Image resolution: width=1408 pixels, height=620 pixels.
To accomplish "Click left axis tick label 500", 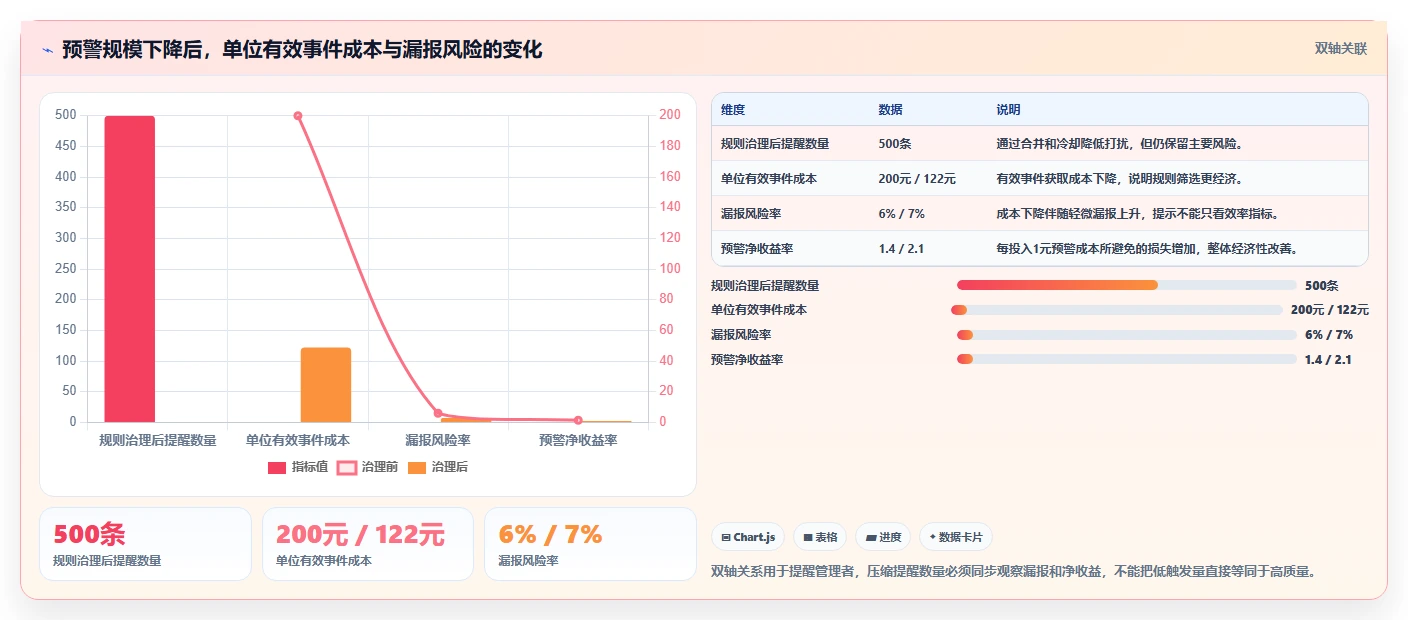I will pyautogui.click(x=66, y=115).
